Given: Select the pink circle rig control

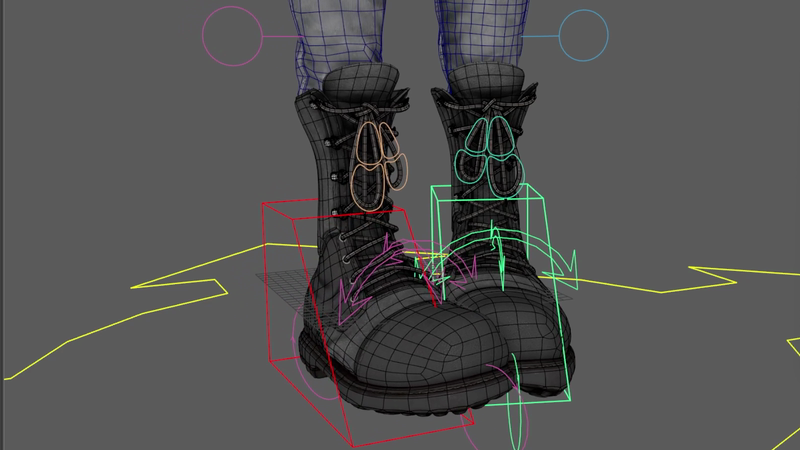Looking at the screenshot, I should pyautogui.click(x=233, y=36).
